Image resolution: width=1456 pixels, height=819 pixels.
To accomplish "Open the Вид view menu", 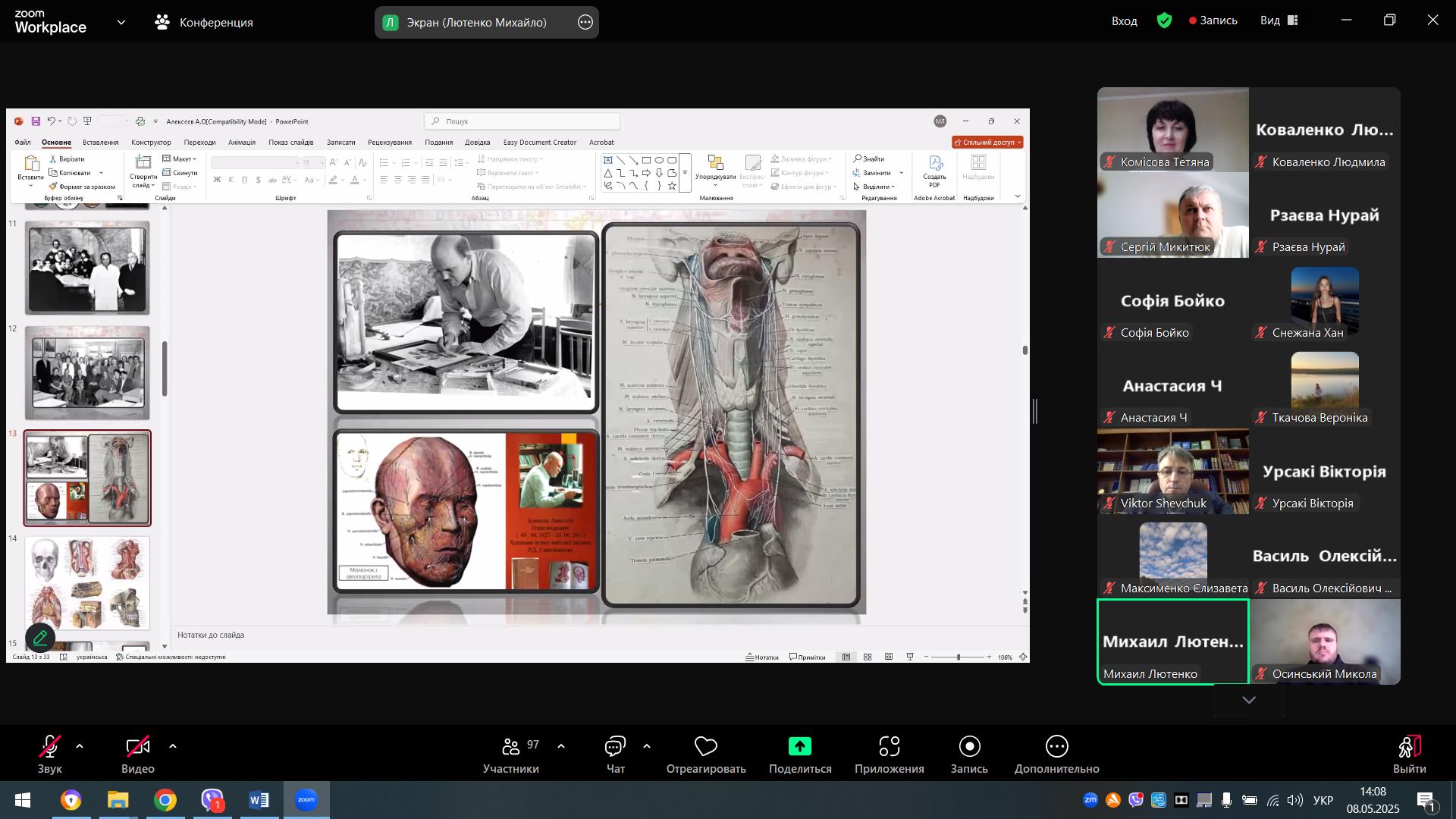I will (1279, 20).
